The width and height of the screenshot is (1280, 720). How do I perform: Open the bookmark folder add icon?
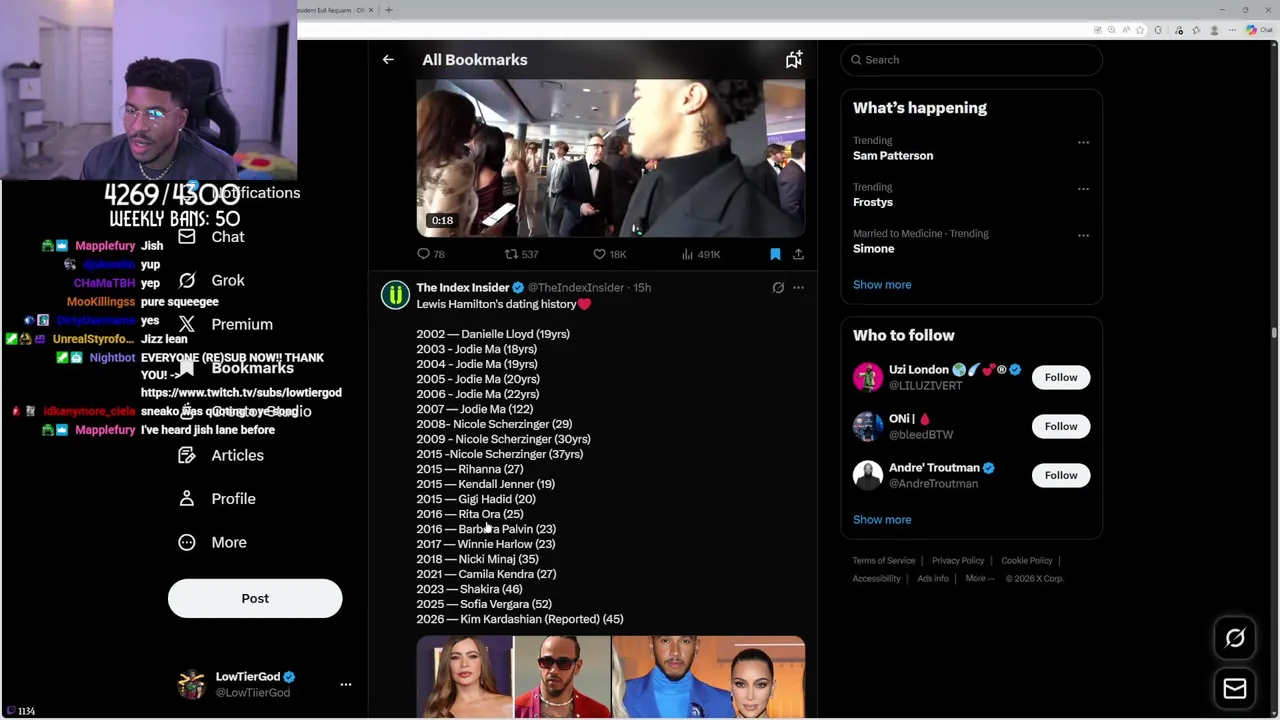(793, 60)
